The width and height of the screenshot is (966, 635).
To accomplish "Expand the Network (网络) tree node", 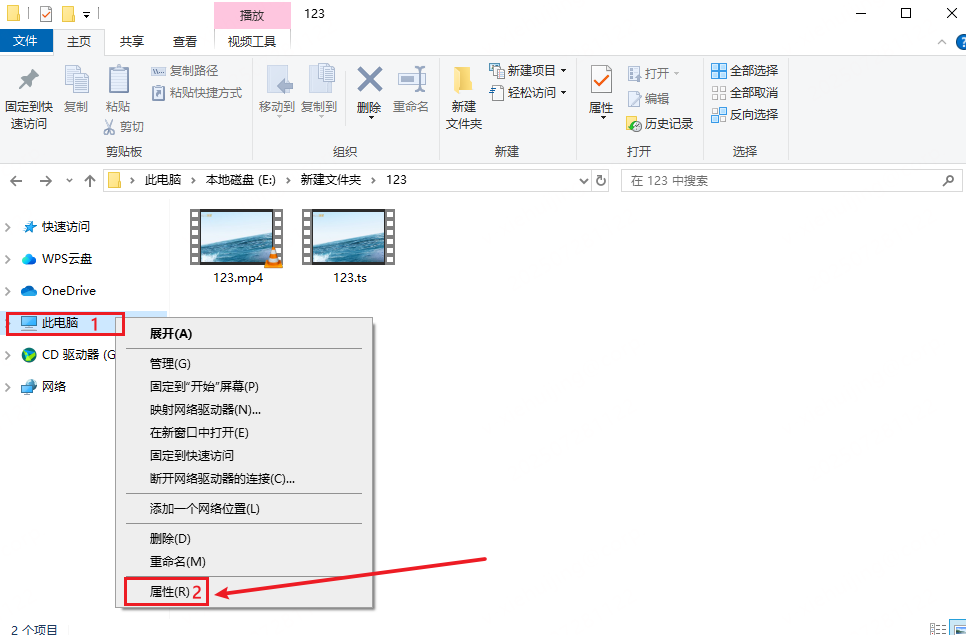I will click(8, 387).
